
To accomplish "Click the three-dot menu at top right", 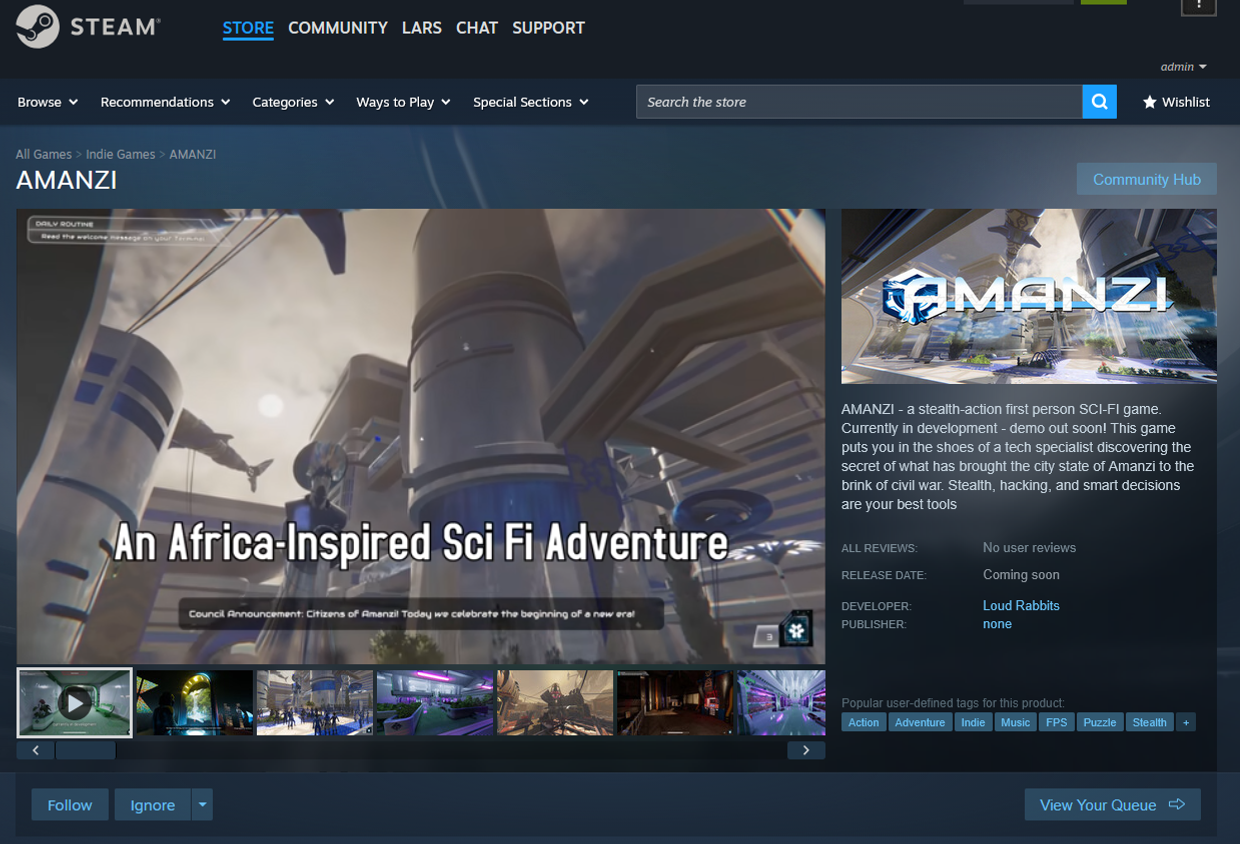I will (1199, 6).
